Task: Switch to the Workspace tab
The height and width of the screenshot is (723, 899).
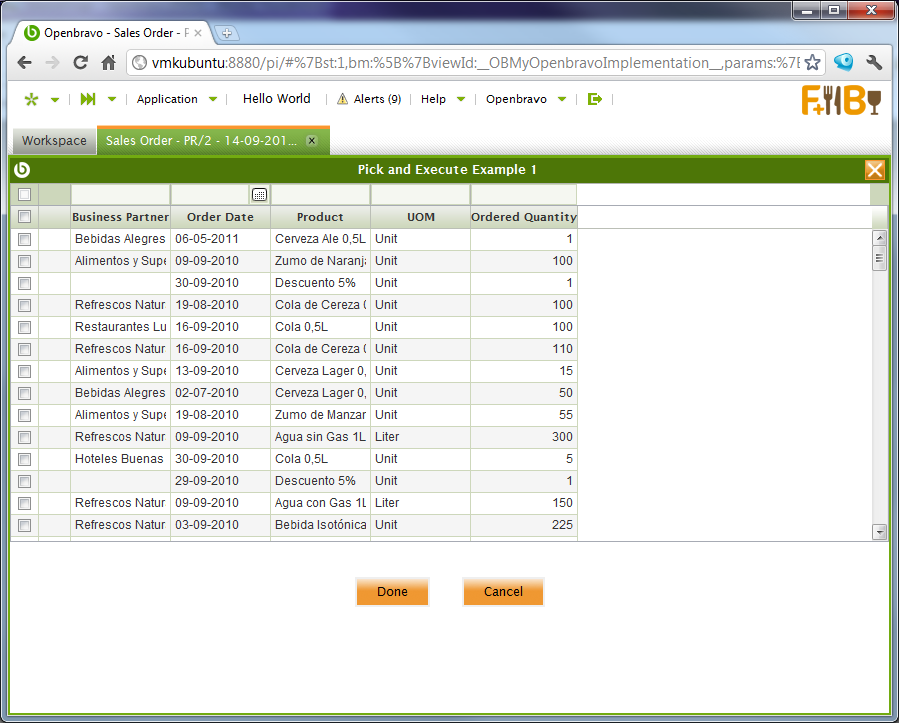Action: pos(54,141)
